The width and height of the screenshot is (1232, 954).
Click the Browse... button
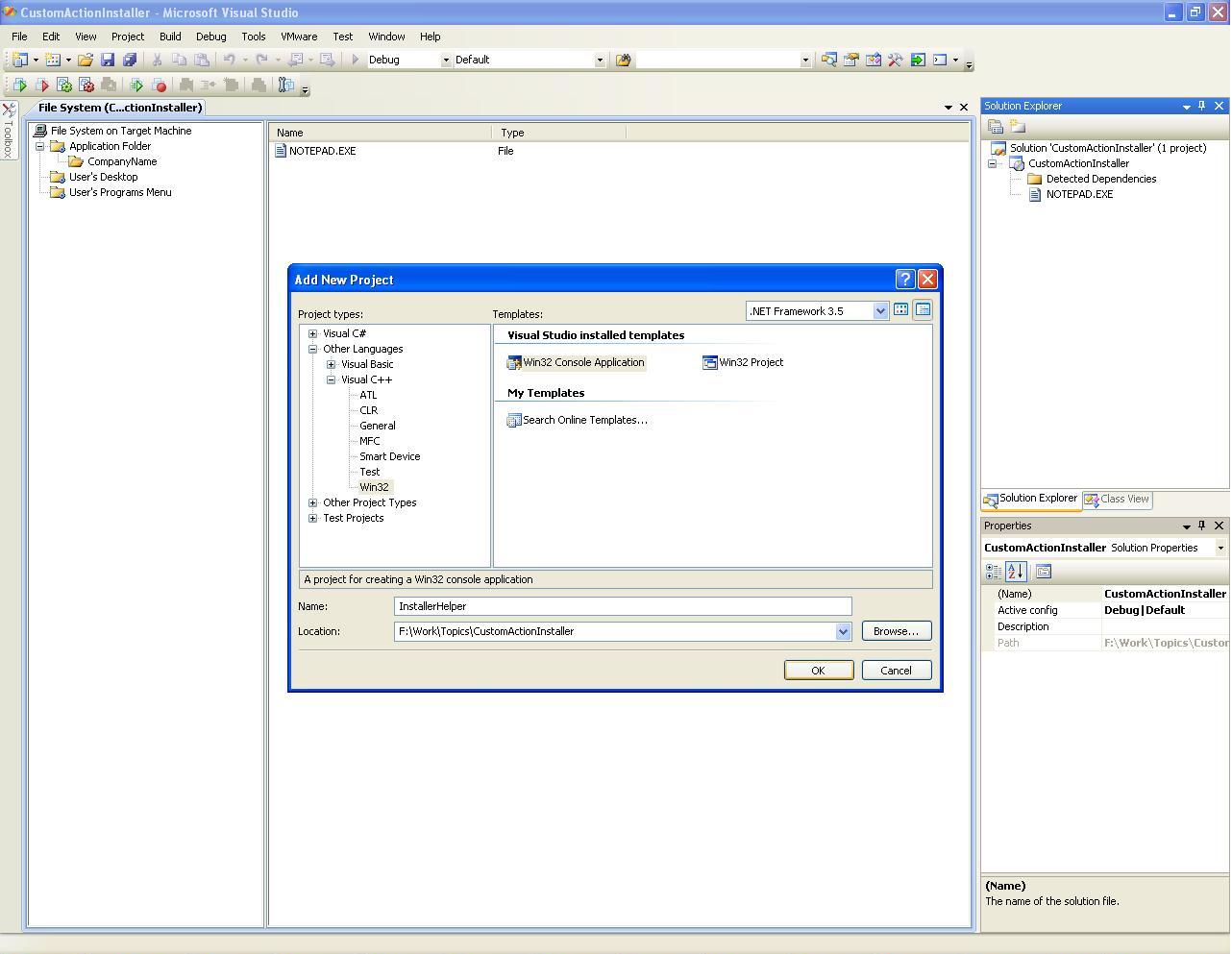[896, 631]
